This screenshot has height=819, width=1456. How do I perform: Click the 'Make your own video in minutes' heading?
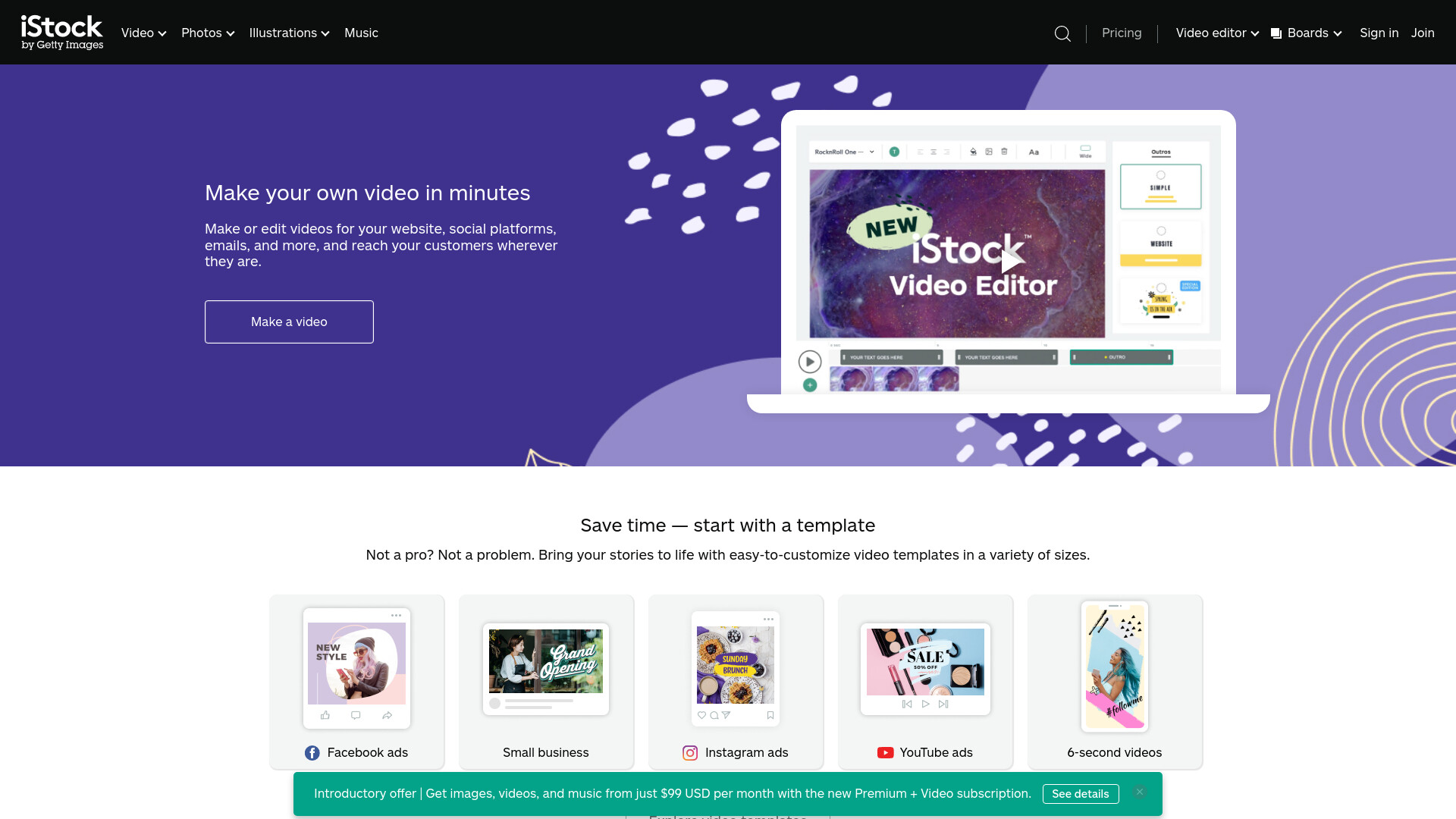point(368,193)
